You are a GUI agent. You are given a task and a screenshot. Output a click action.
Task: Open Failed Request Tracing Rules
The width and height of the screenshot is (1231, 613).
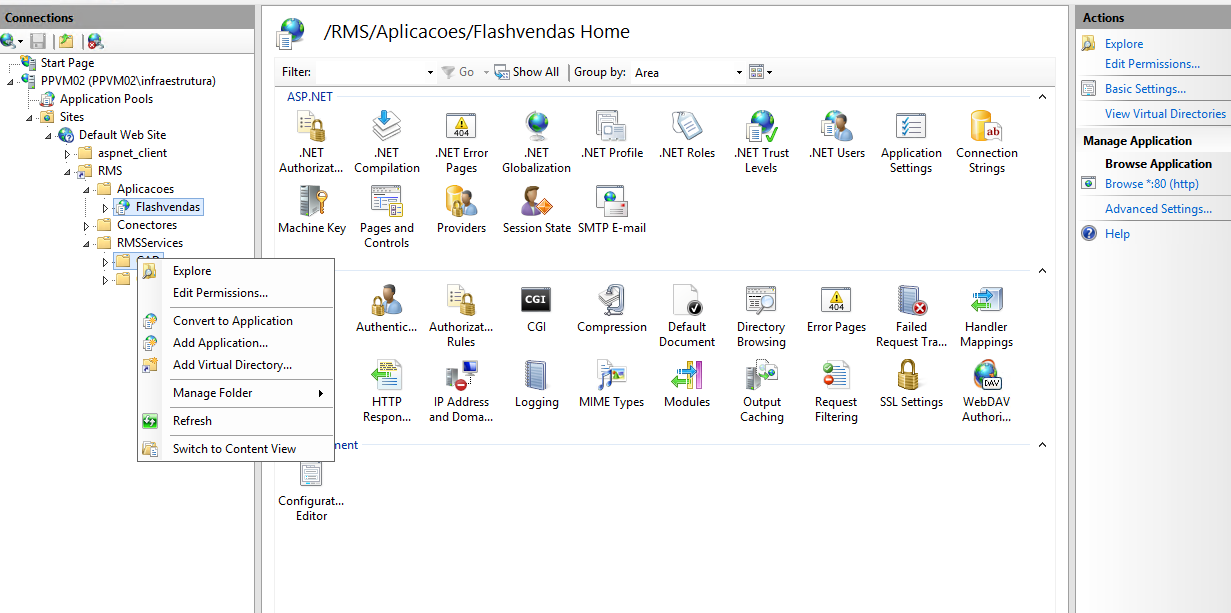[x=911, y=316]
